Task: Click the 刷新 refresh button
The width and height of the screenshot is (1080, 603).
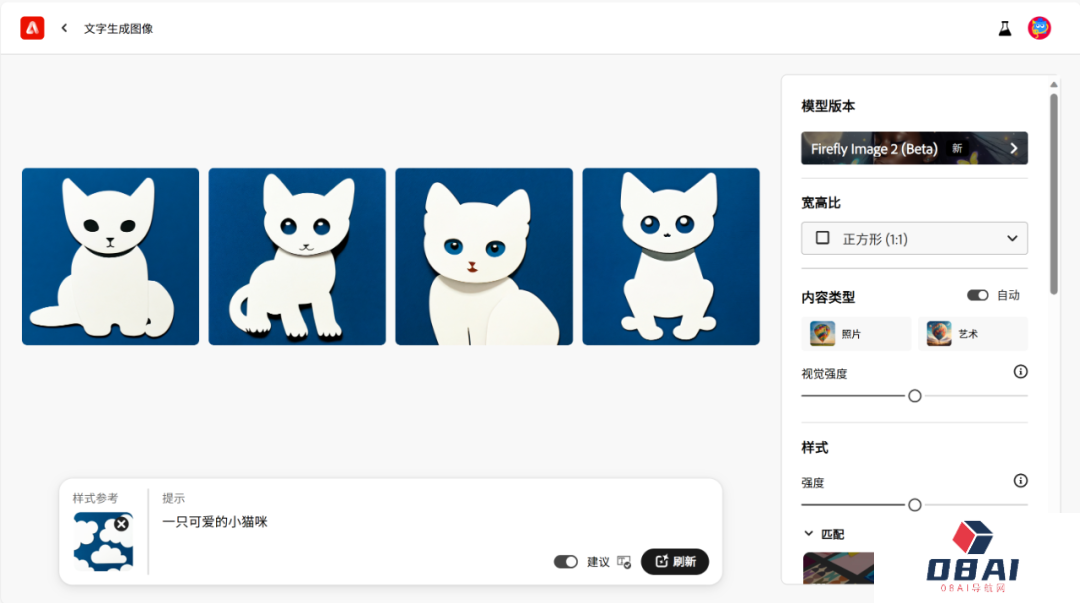Action: [675, 562]
